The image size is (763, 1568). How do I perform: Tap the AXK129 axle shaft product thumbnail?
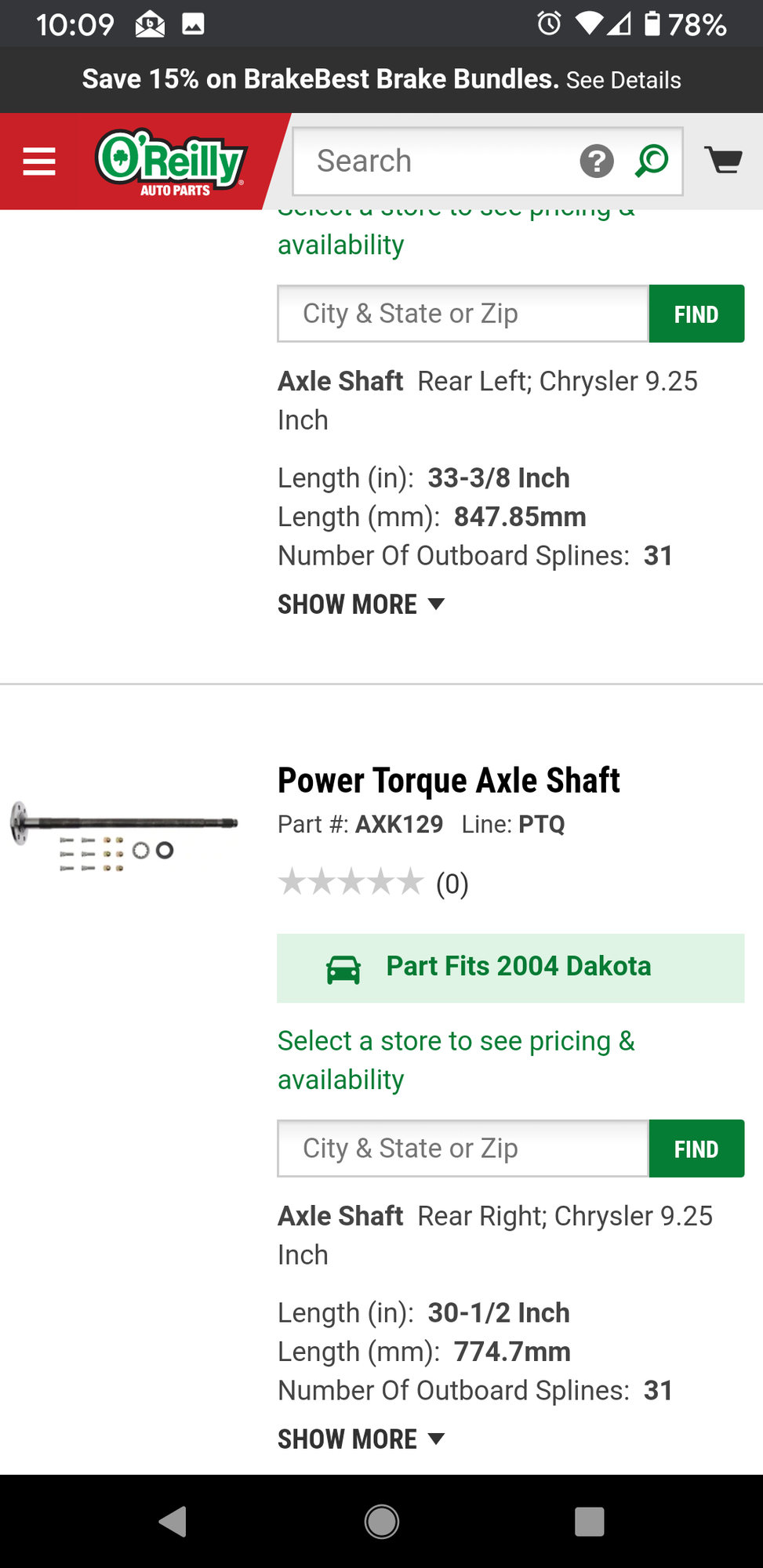pos(124,836)
